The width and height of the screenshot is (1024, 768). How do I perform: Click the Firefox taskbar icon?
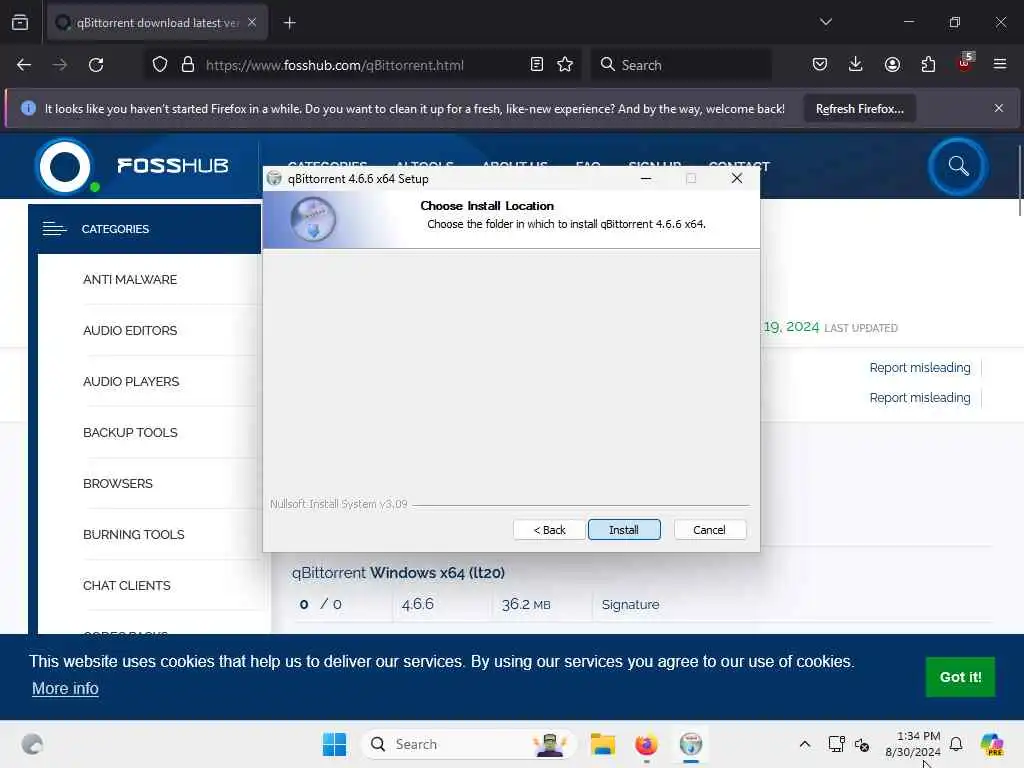point(646,744)
